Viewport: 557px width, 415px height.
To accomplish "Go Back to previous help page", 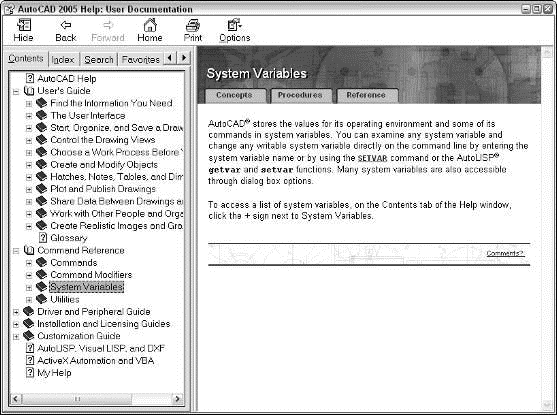I will 66,30.
